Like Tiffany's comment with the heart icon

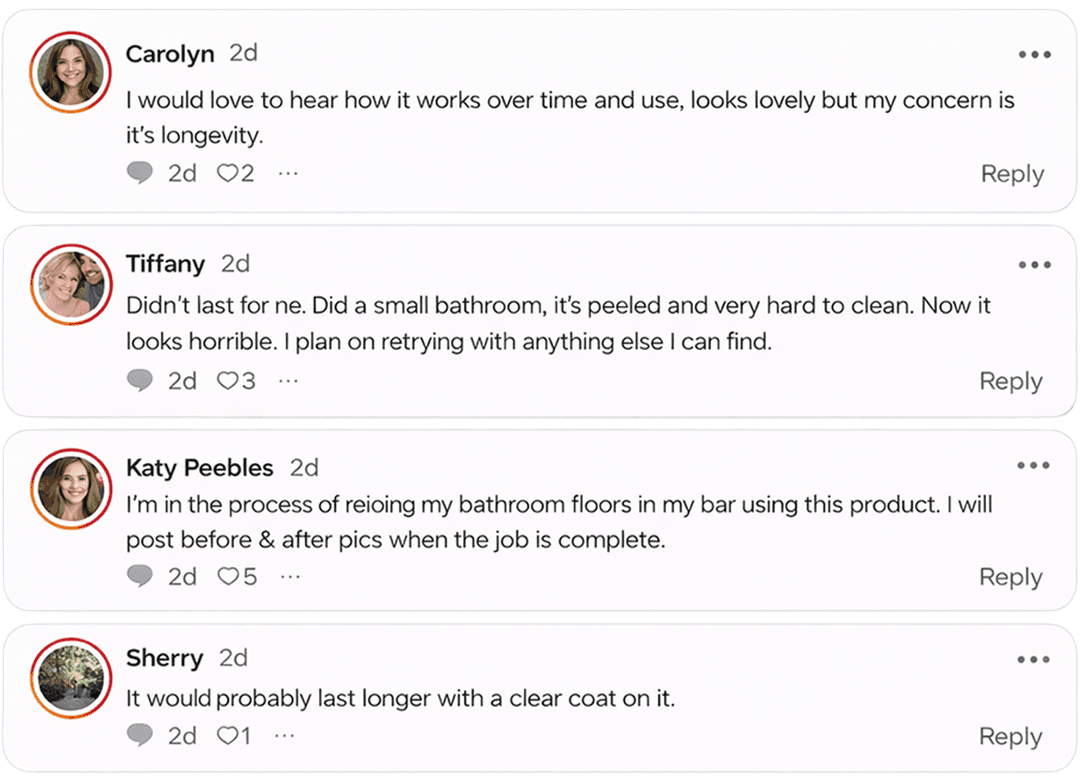[x=228, y=381]
